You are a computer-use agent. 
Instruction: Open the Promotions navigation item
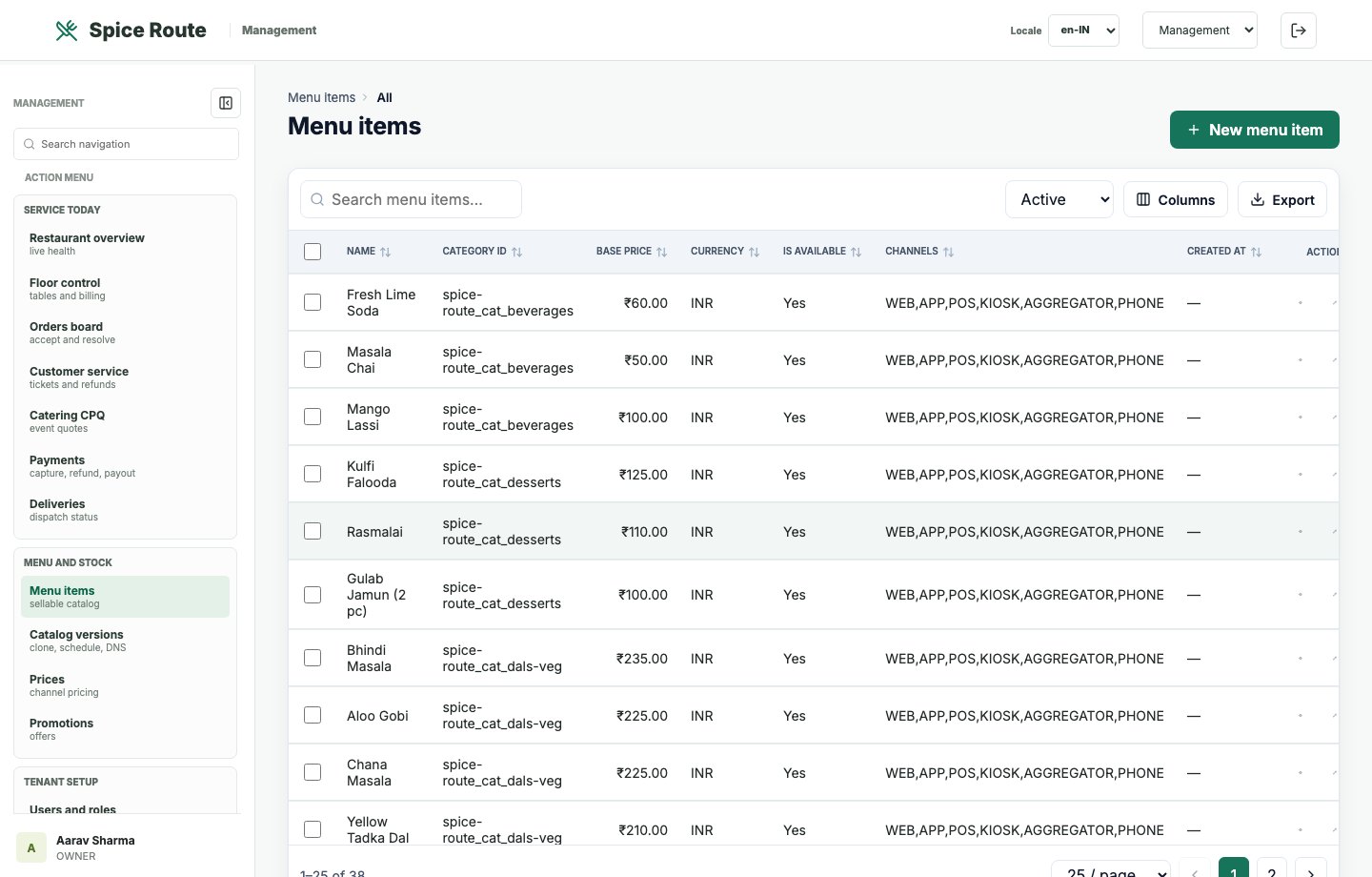click(125, 729)
